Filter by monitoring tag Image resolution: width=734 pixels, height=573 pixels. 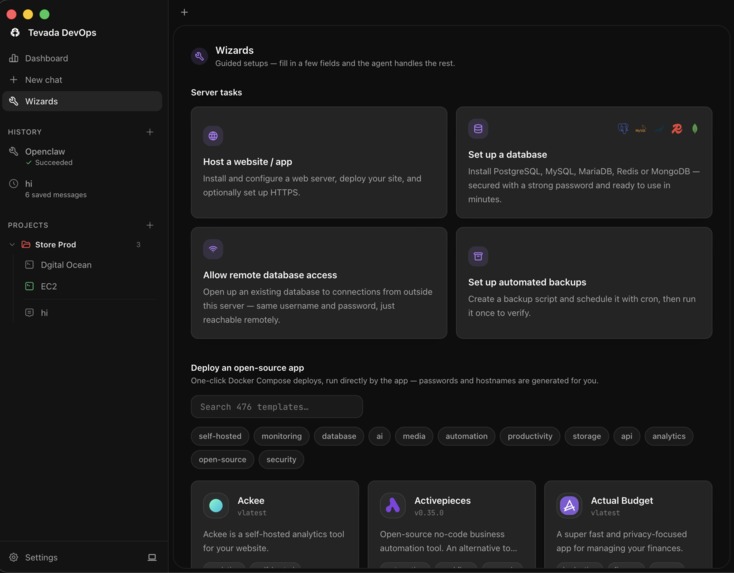(281, 436)
